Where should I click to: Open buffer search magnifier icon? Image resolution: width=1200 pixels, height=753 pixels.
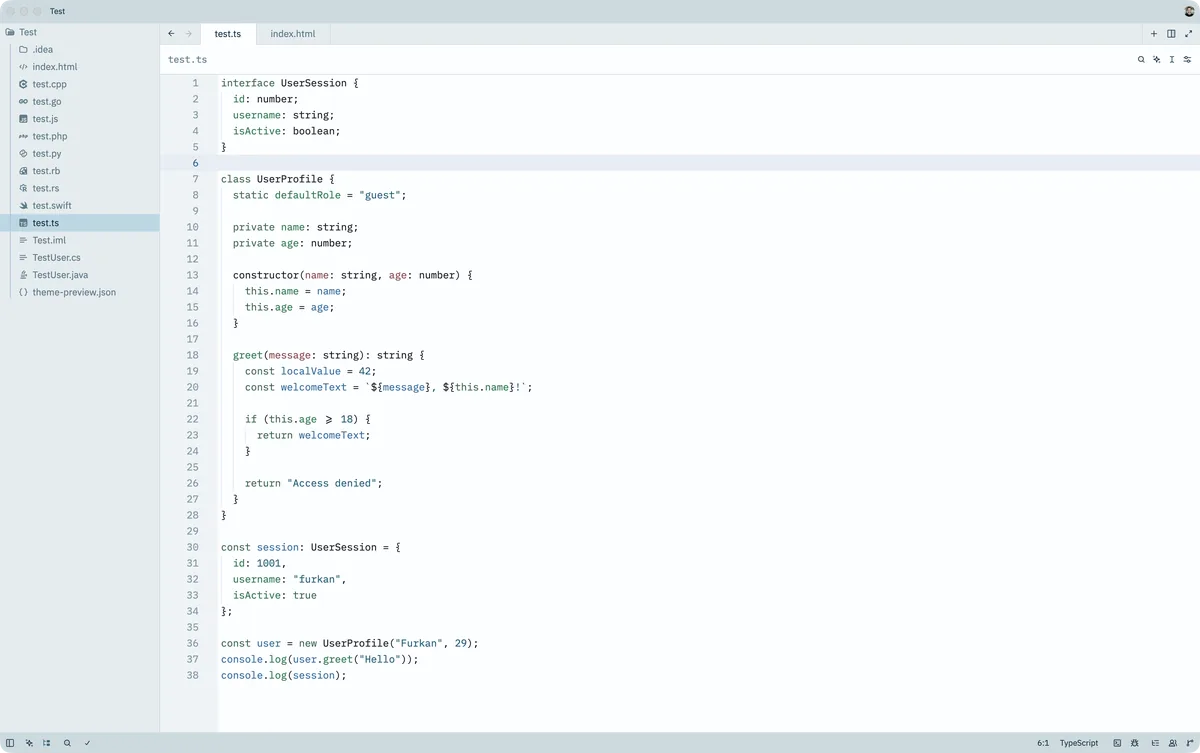(1141, 60)
